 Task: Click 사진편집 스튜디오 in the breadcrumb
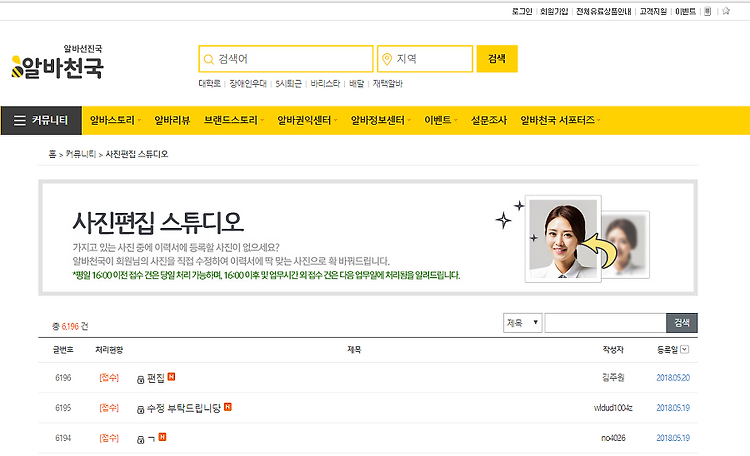[x=137, y=154]
